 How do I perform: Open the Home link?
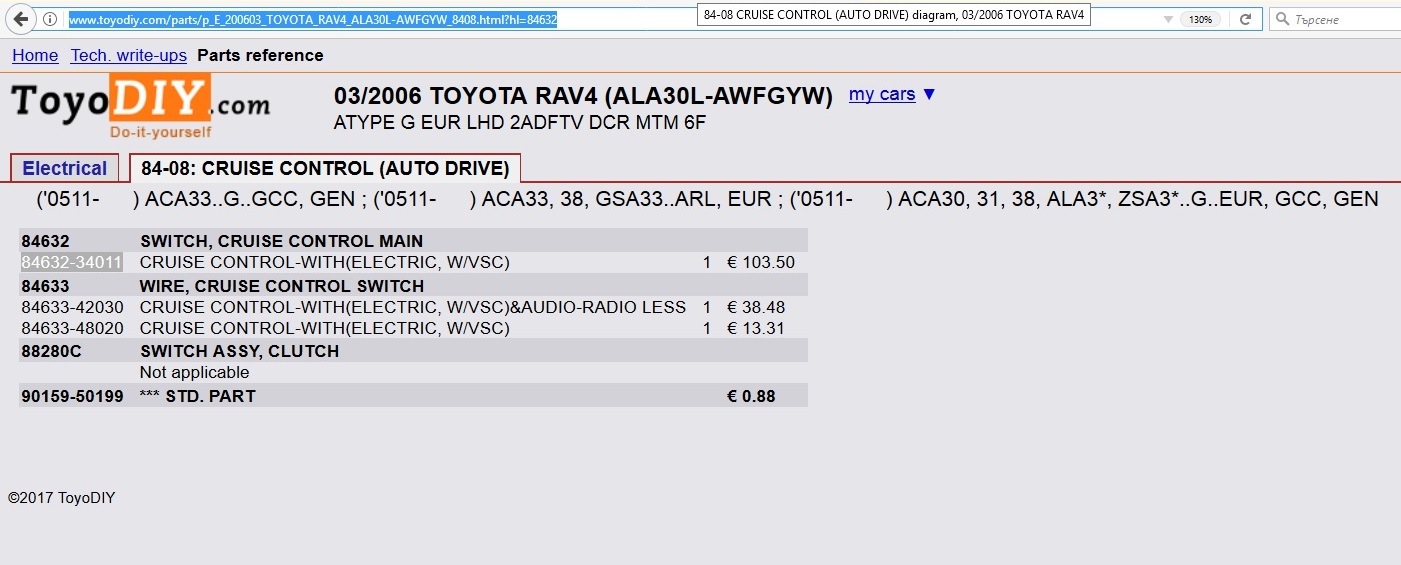(35, 55)
